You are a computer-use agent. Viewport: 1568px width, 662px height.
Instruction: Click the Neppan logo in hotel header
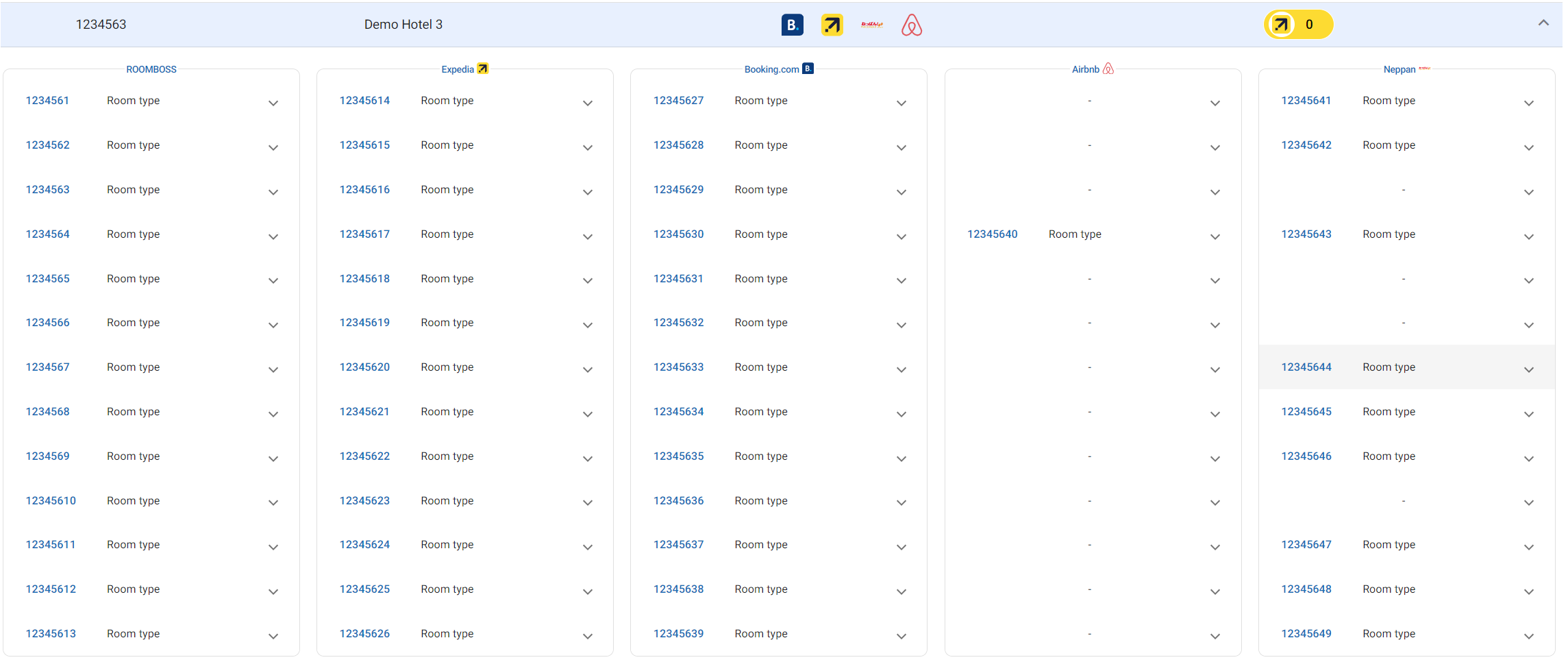tap(871, 25)
